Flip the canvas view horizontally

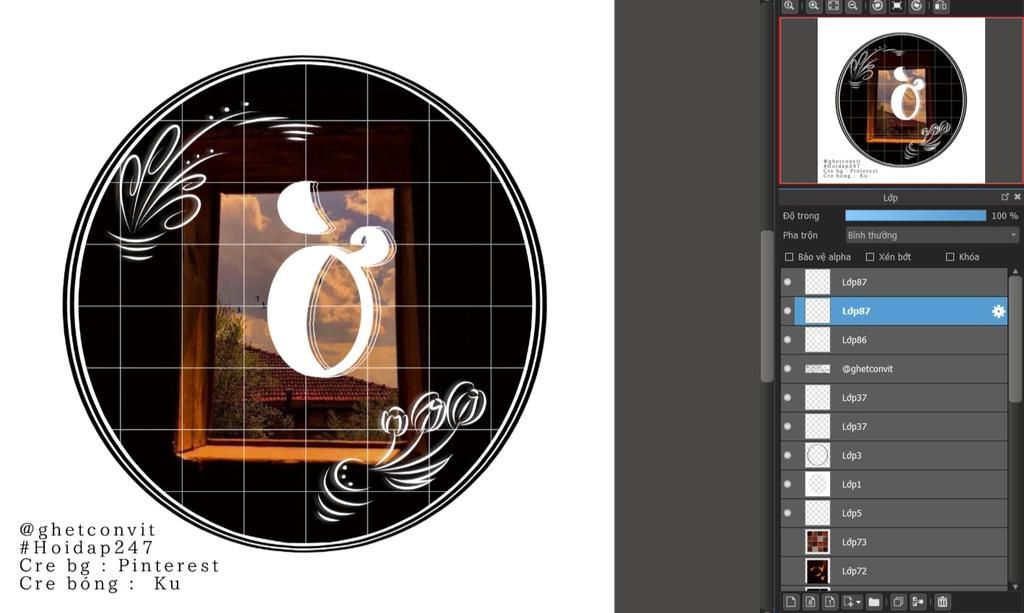point(940,5)
